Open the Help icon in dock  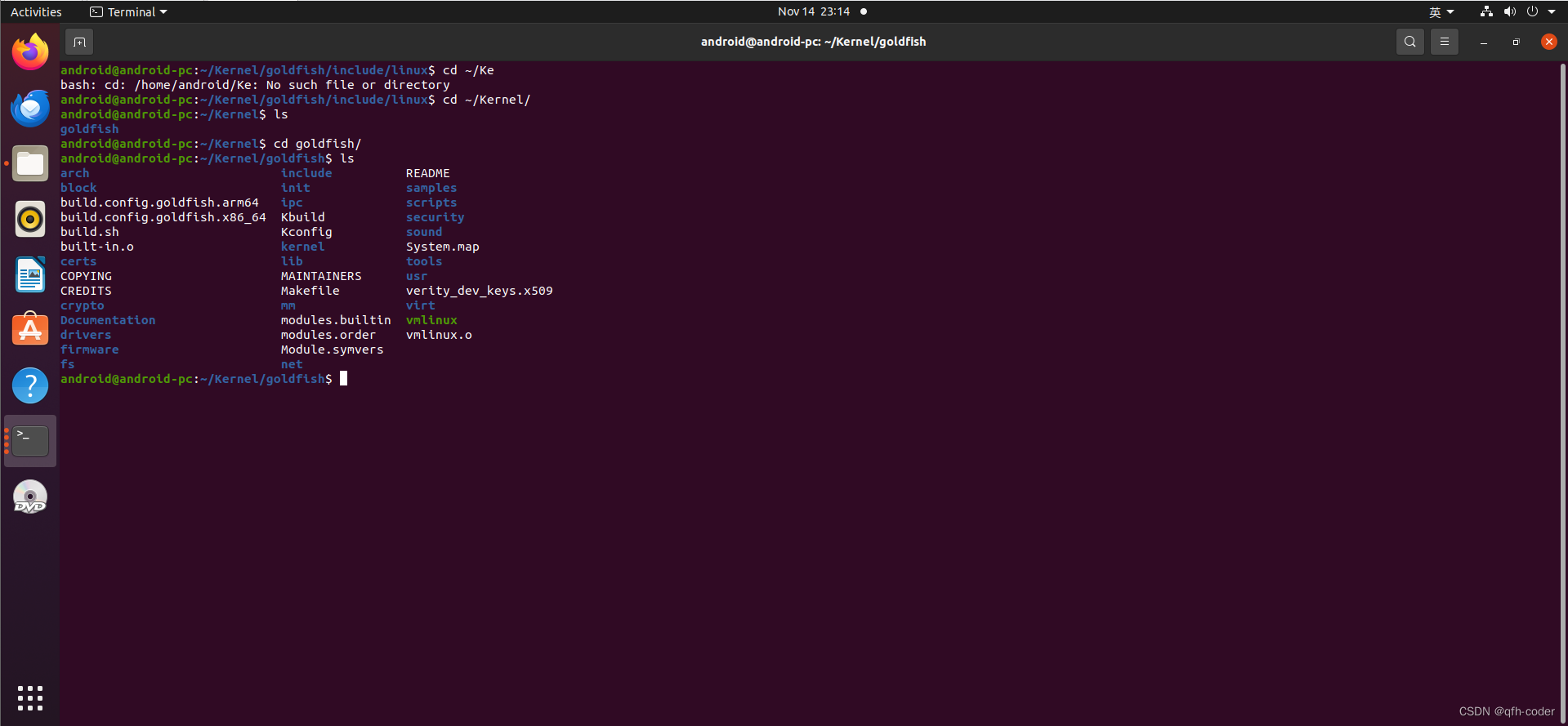point(30,385)
